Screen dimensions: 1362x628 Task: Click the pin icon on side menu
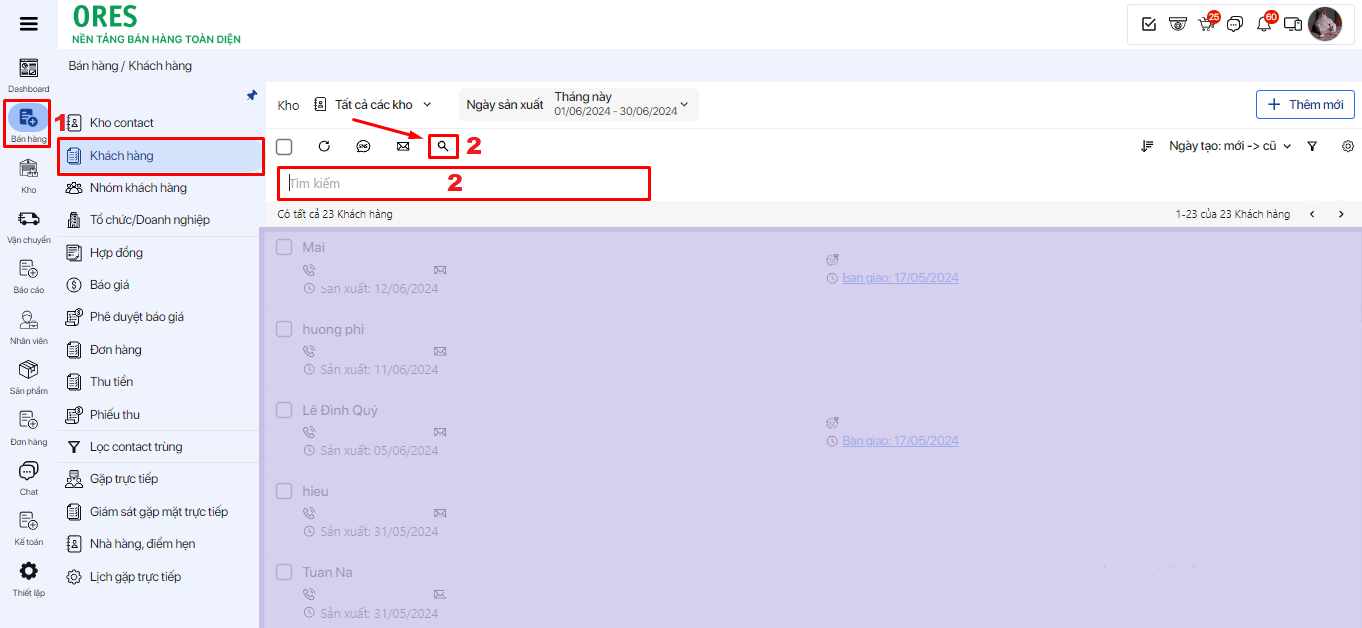[252, 96]
